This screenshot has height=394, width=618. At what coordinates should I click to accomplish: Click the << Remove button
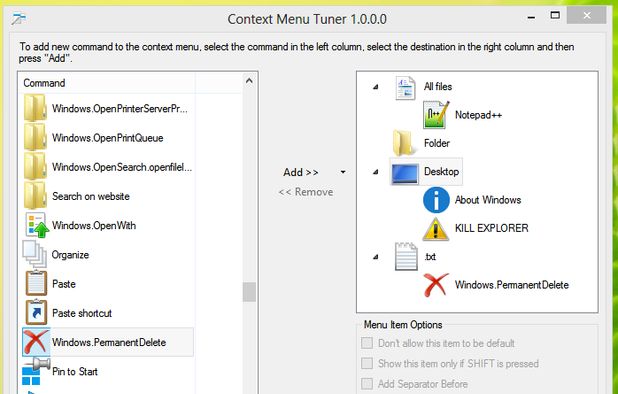(x=306, y=192)
